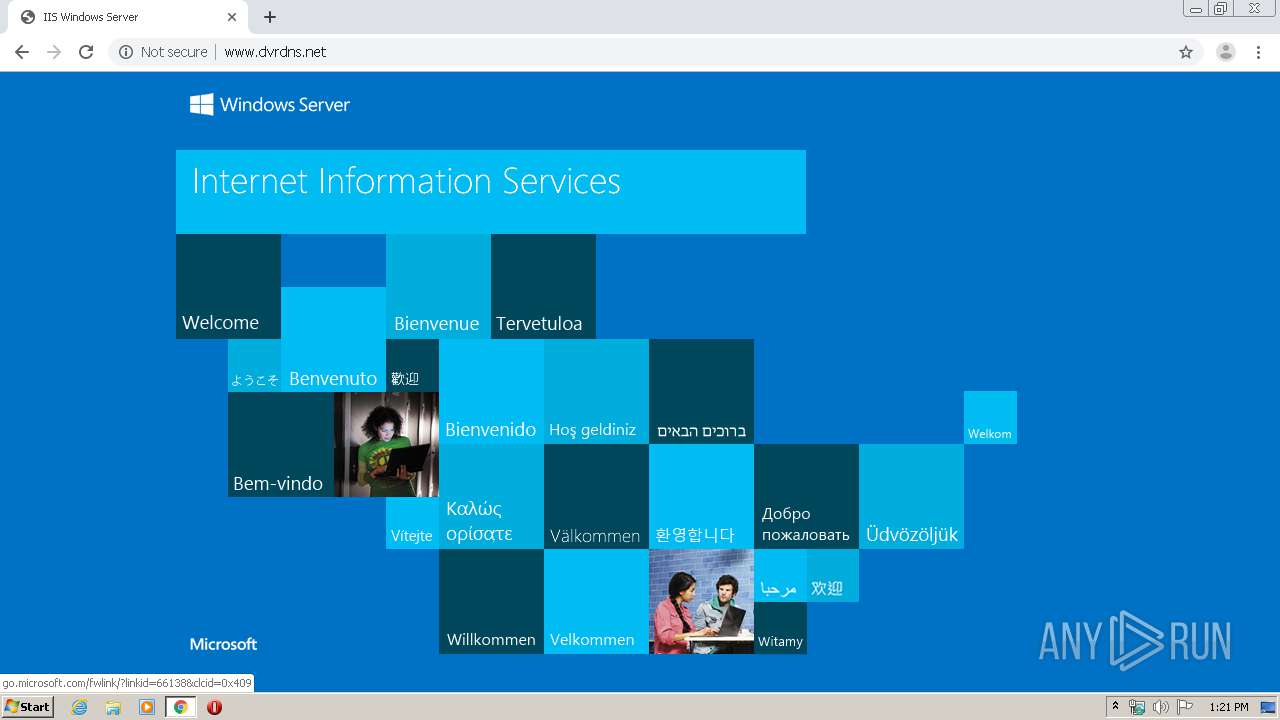Click the volume speaker tray icon

(1160, 707)
